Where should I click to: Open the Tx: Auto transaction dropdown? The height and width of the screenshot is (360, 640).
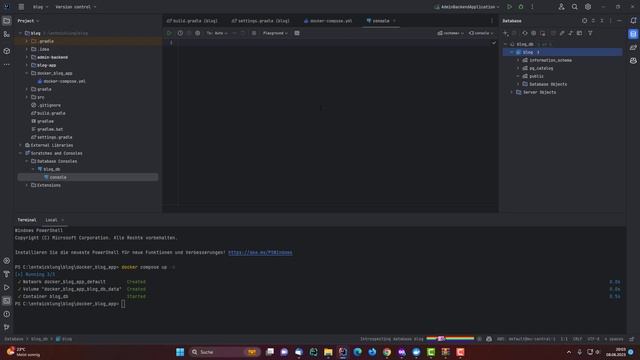tap(217, 33)
